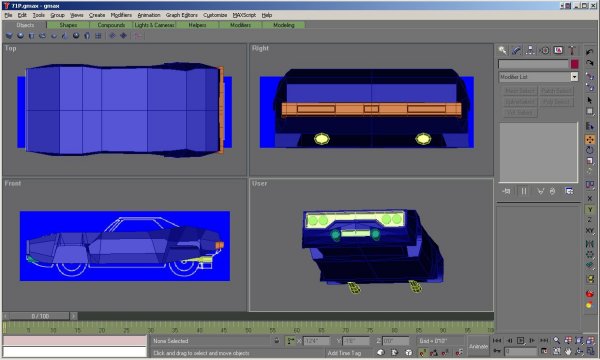Screen dimensions: 600x360
Task: Switch to the Shapes tab
Action: tap(68, 25)
